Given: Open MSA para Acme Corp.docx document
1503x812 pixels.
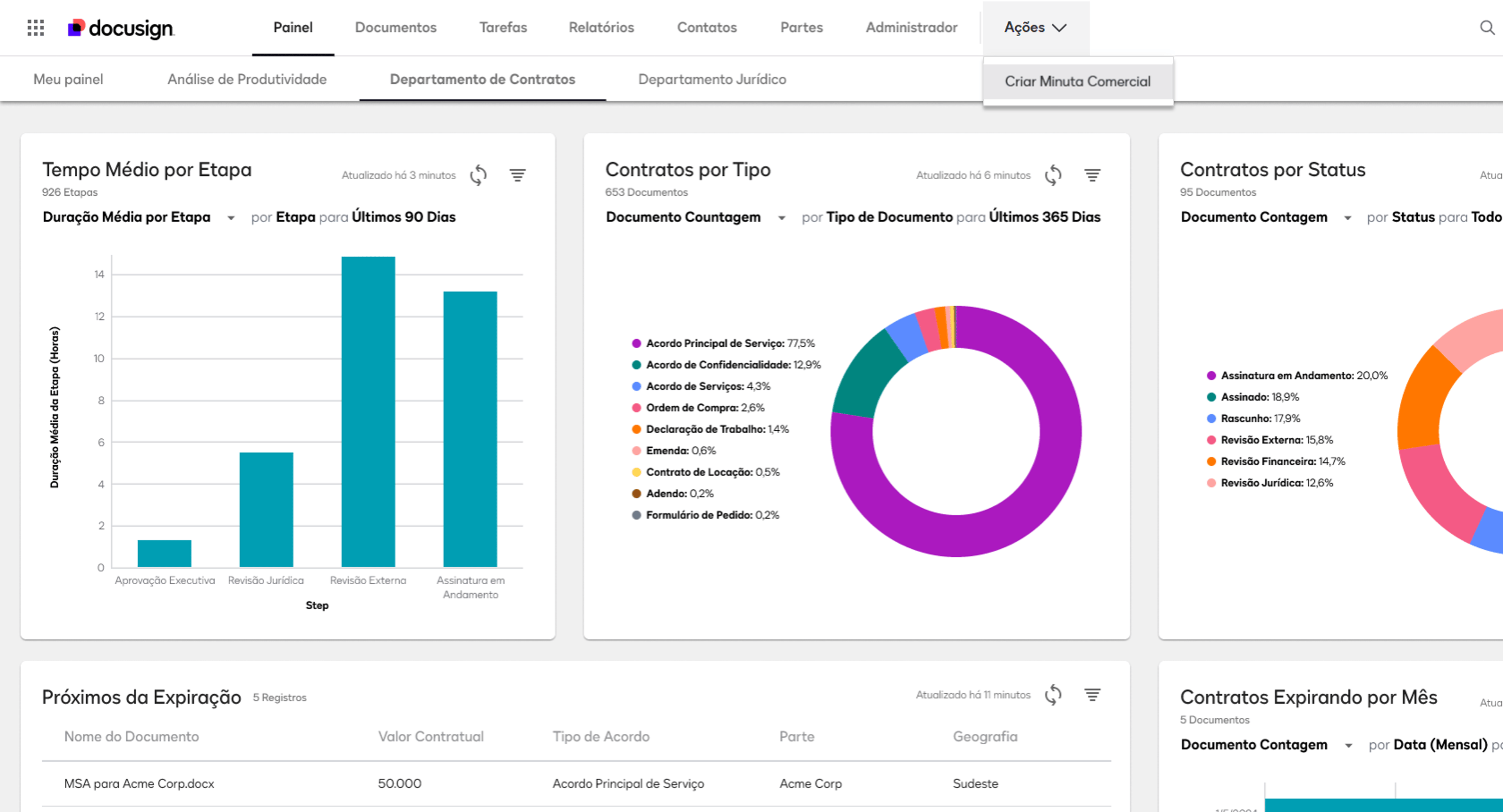Looking at the screenshot, I should (x=139, y=783).
